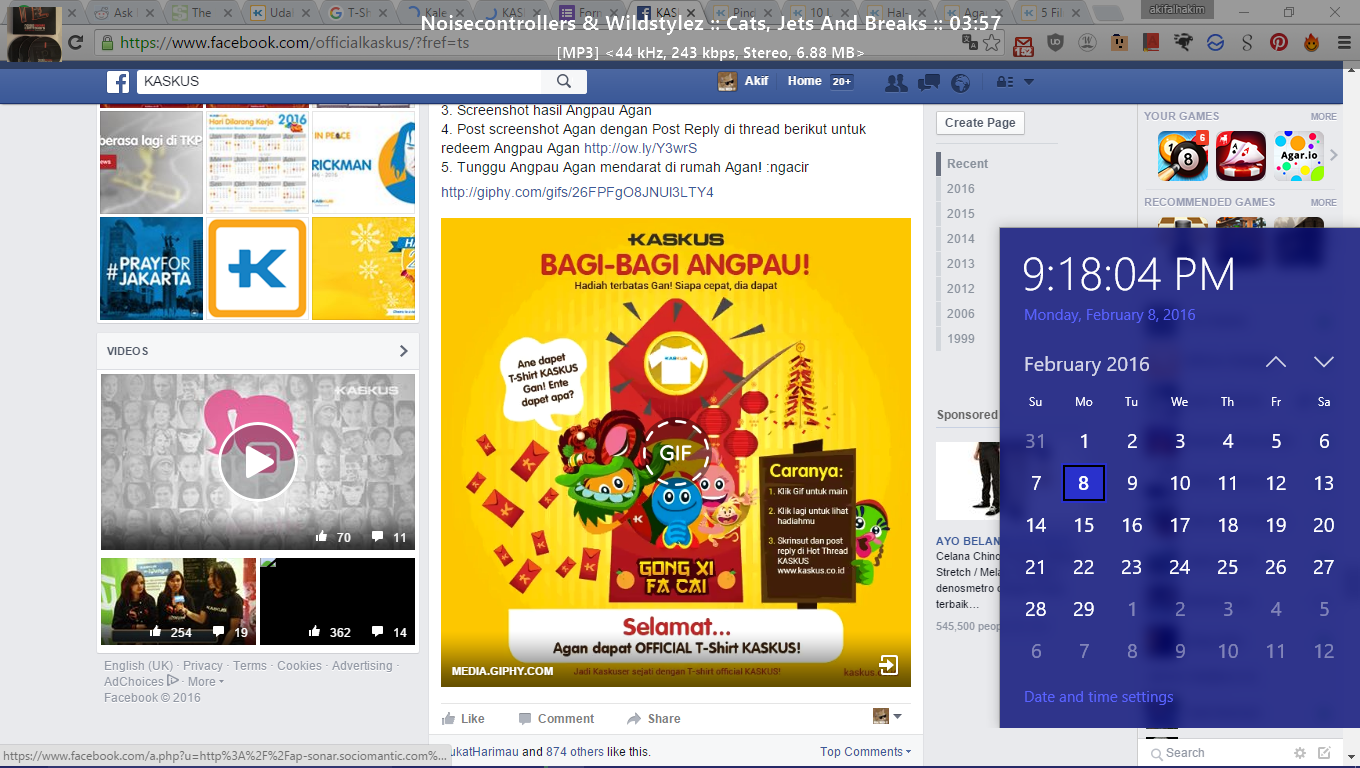The image size is (1360, 768).
Task: Expand the Videos section chevron
Action: pyautogui.click(x=403, y=351)
